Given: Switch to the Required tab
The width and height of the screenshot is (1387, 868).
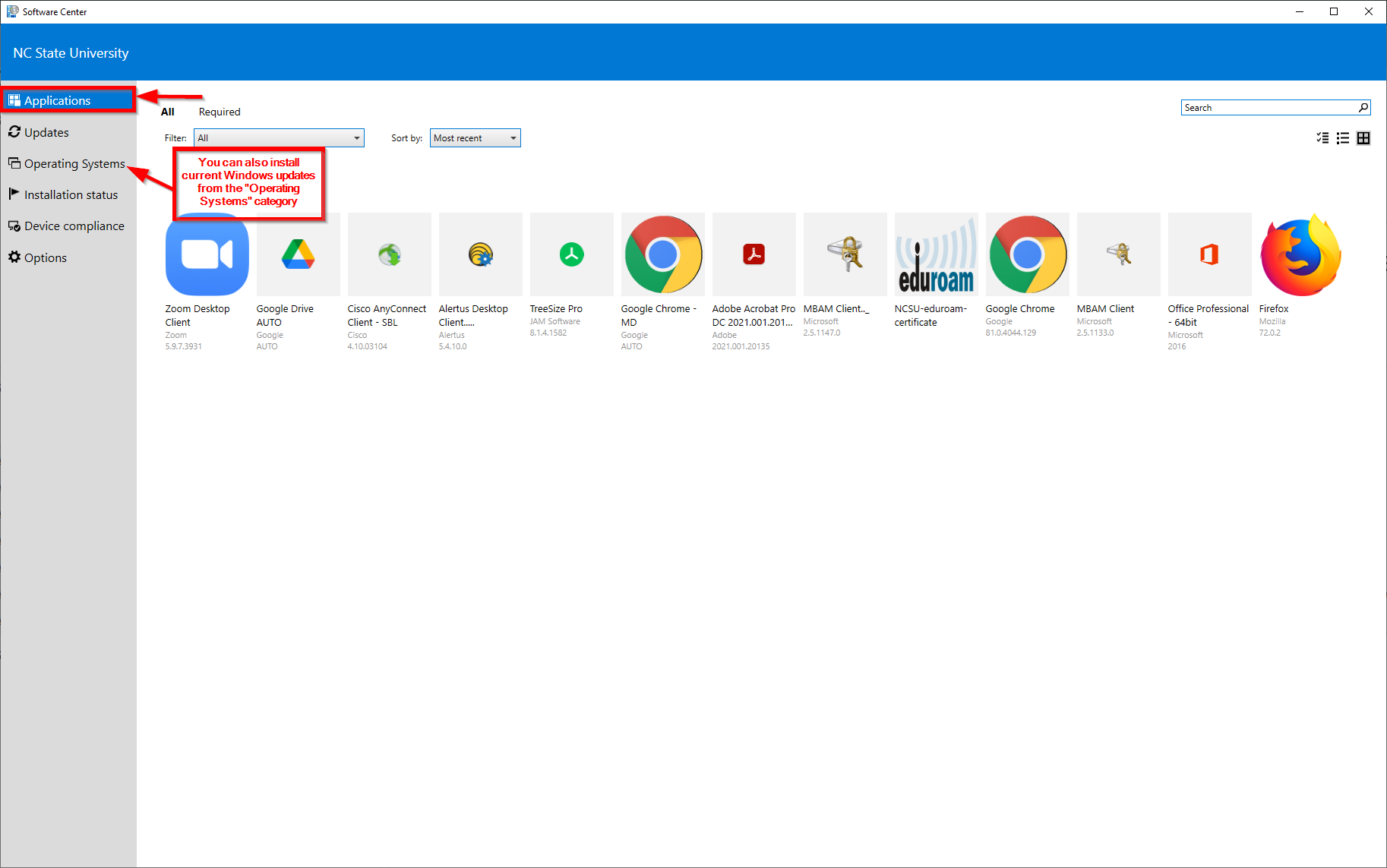Looking at the screenshot, I should point(220,112).
